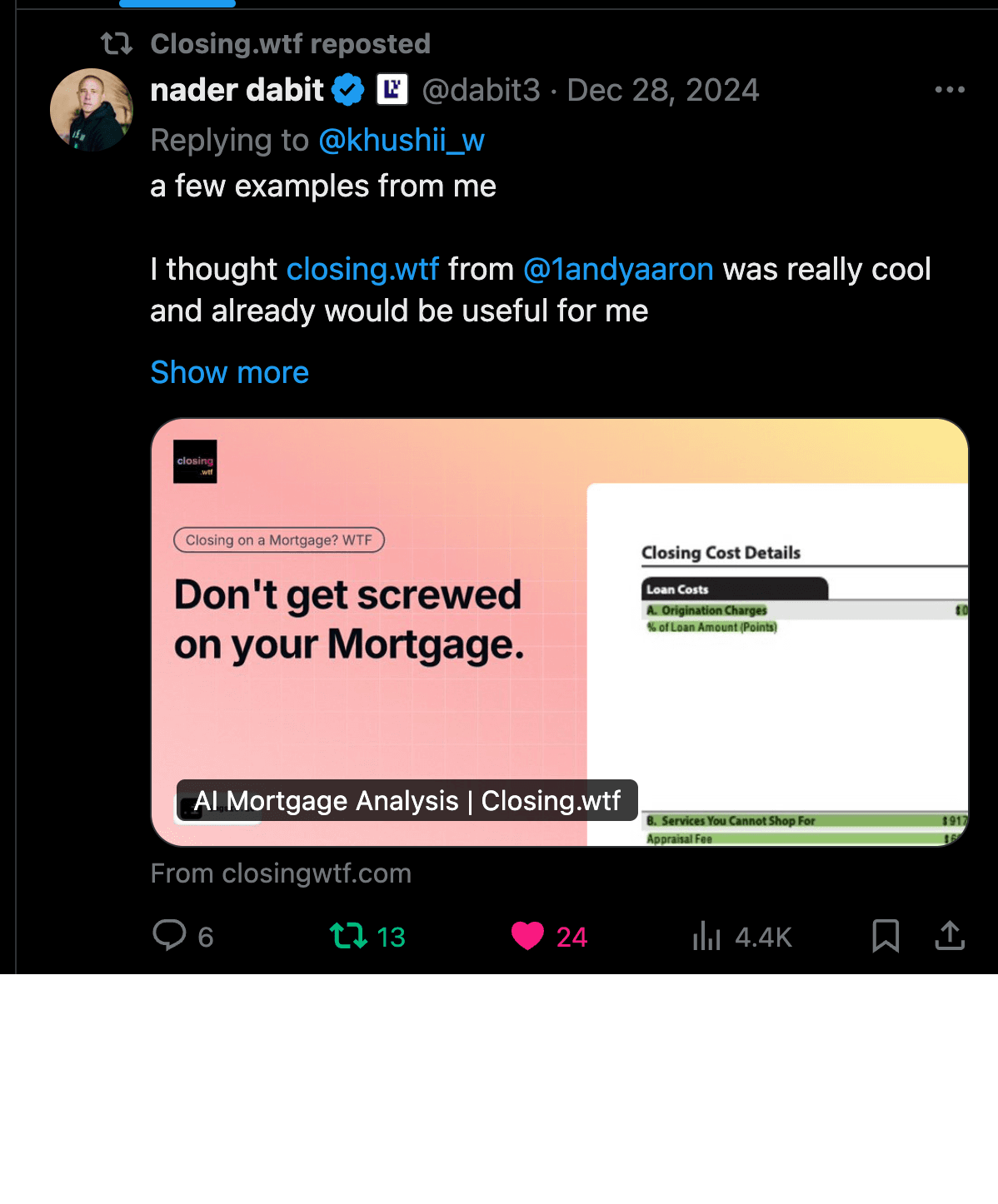Click the share upload icon
This screenshot has height=1204, width=998.
pyautogui.click(x=950, y=936)
